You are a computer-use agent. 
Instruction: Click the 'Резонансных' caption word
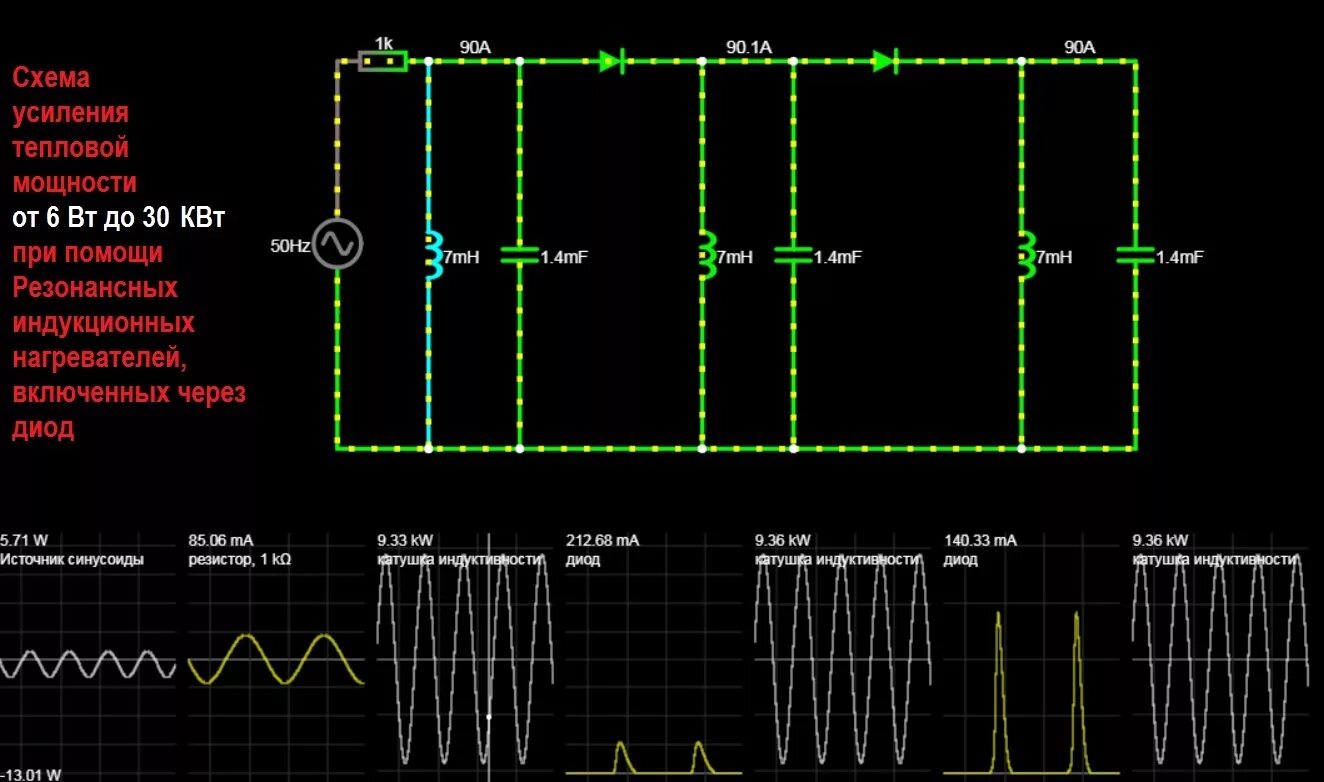pyautogui.click(x=95, y=288)
